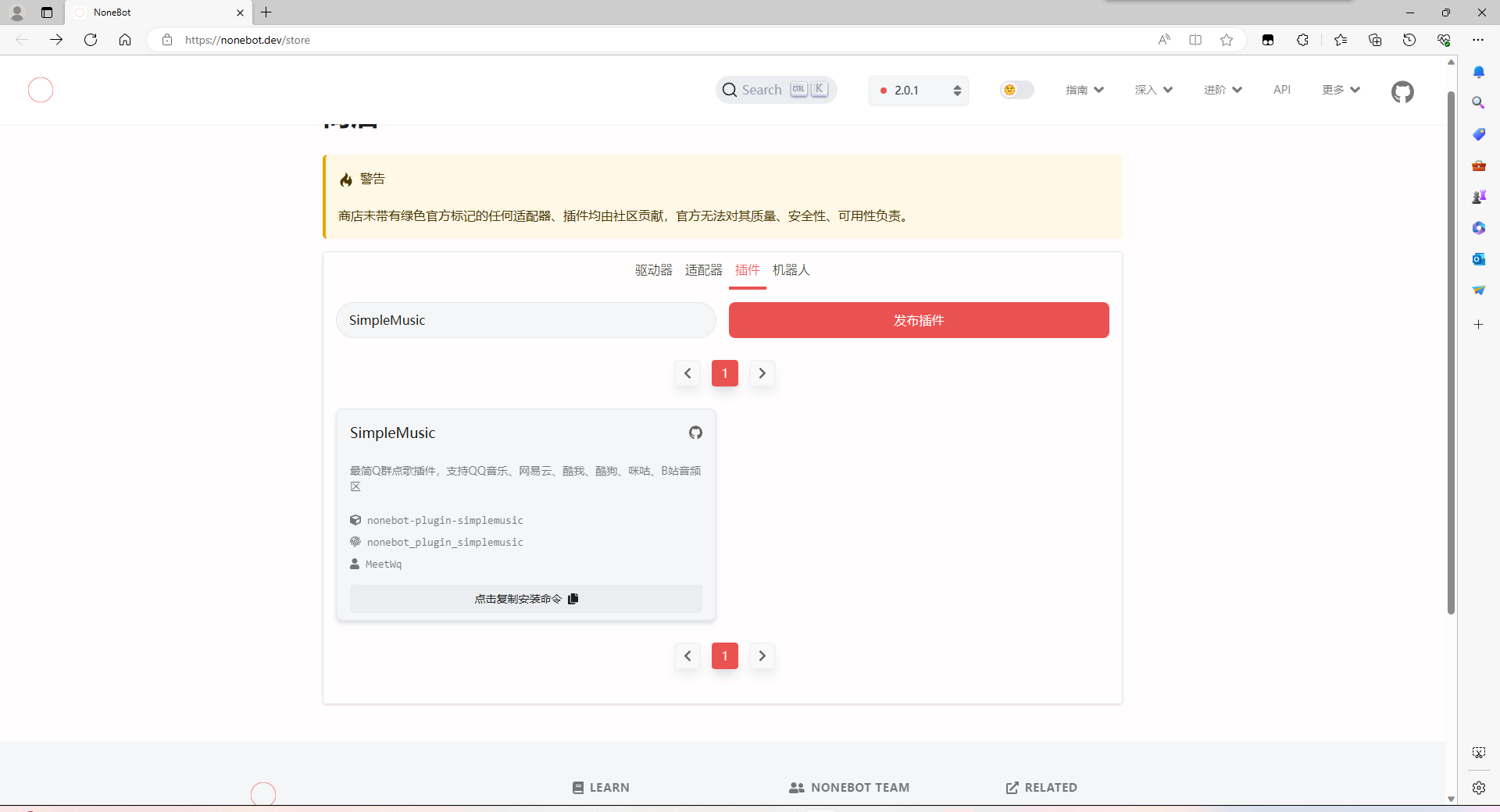Open the browser profile avatar

click(x=17, y=12)
